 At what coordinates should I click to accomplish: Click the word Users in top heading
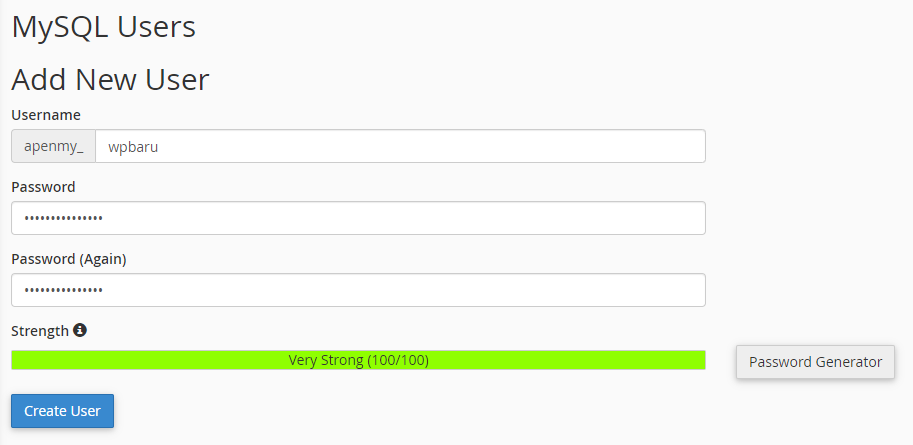[x=156, y=27]
